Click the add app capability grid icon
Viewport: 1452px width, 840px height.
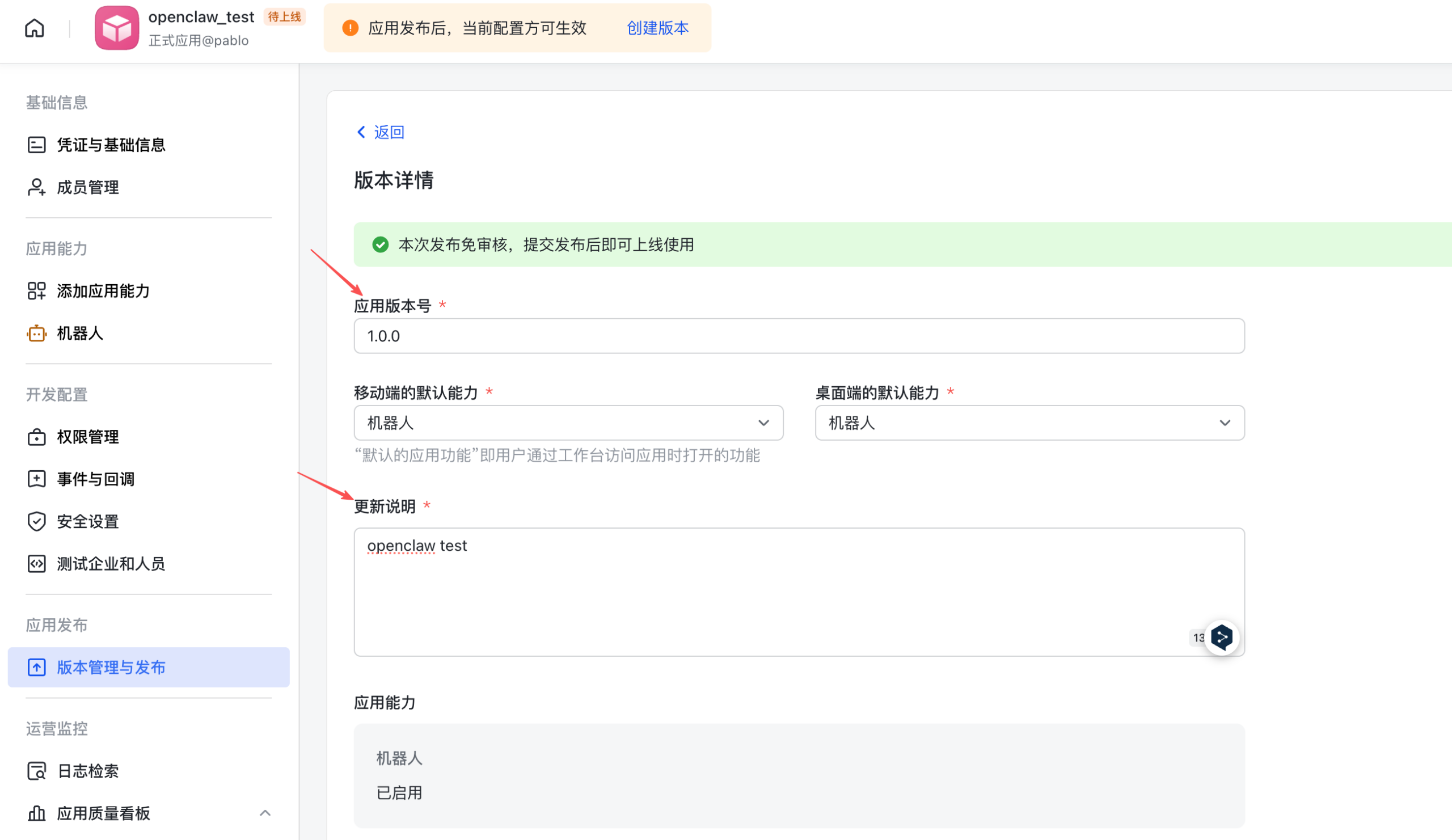(x=36, y=291)
